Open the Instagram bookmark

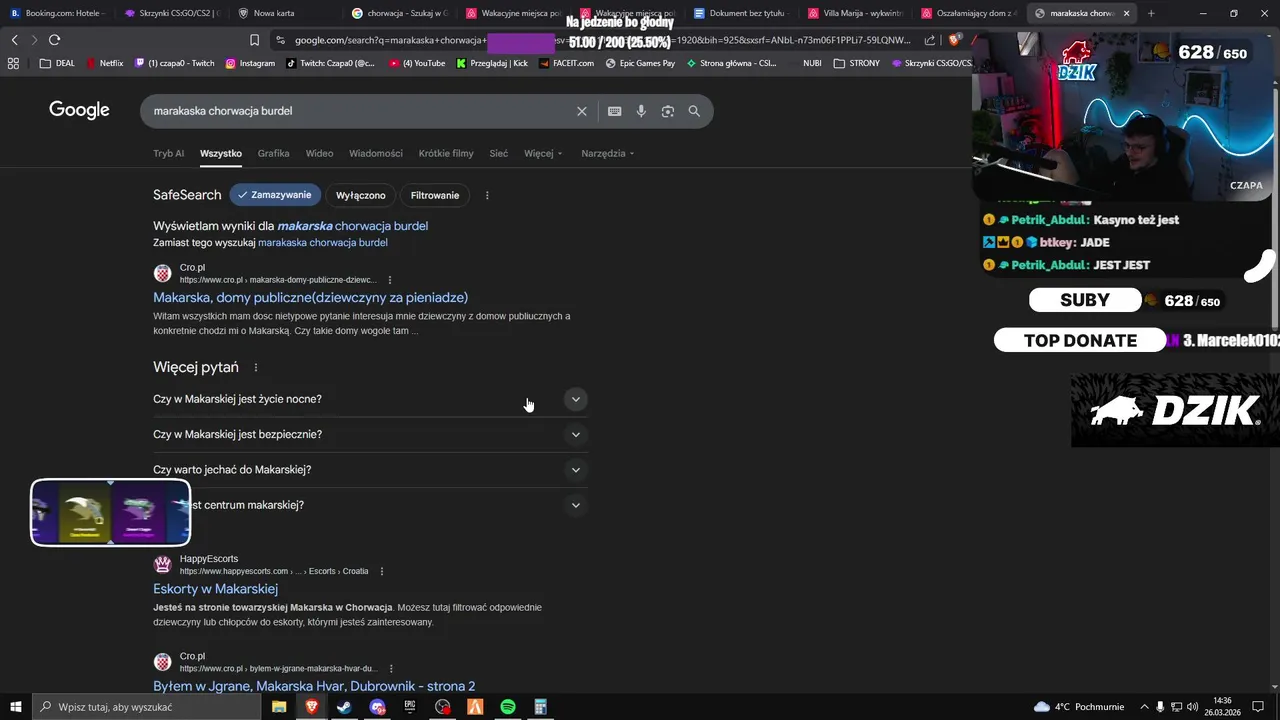tap(250, 63)
